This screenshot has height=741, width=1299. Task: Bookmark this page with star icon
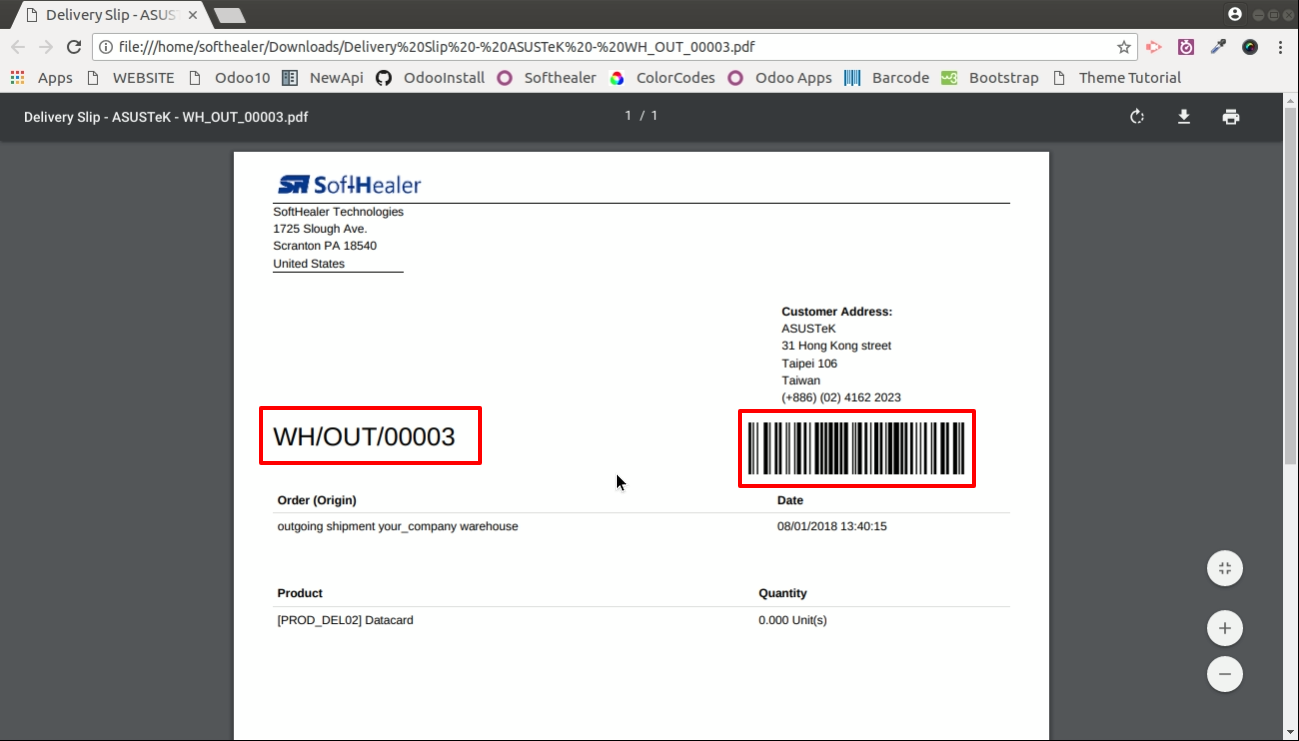(x=1124, y=47)
